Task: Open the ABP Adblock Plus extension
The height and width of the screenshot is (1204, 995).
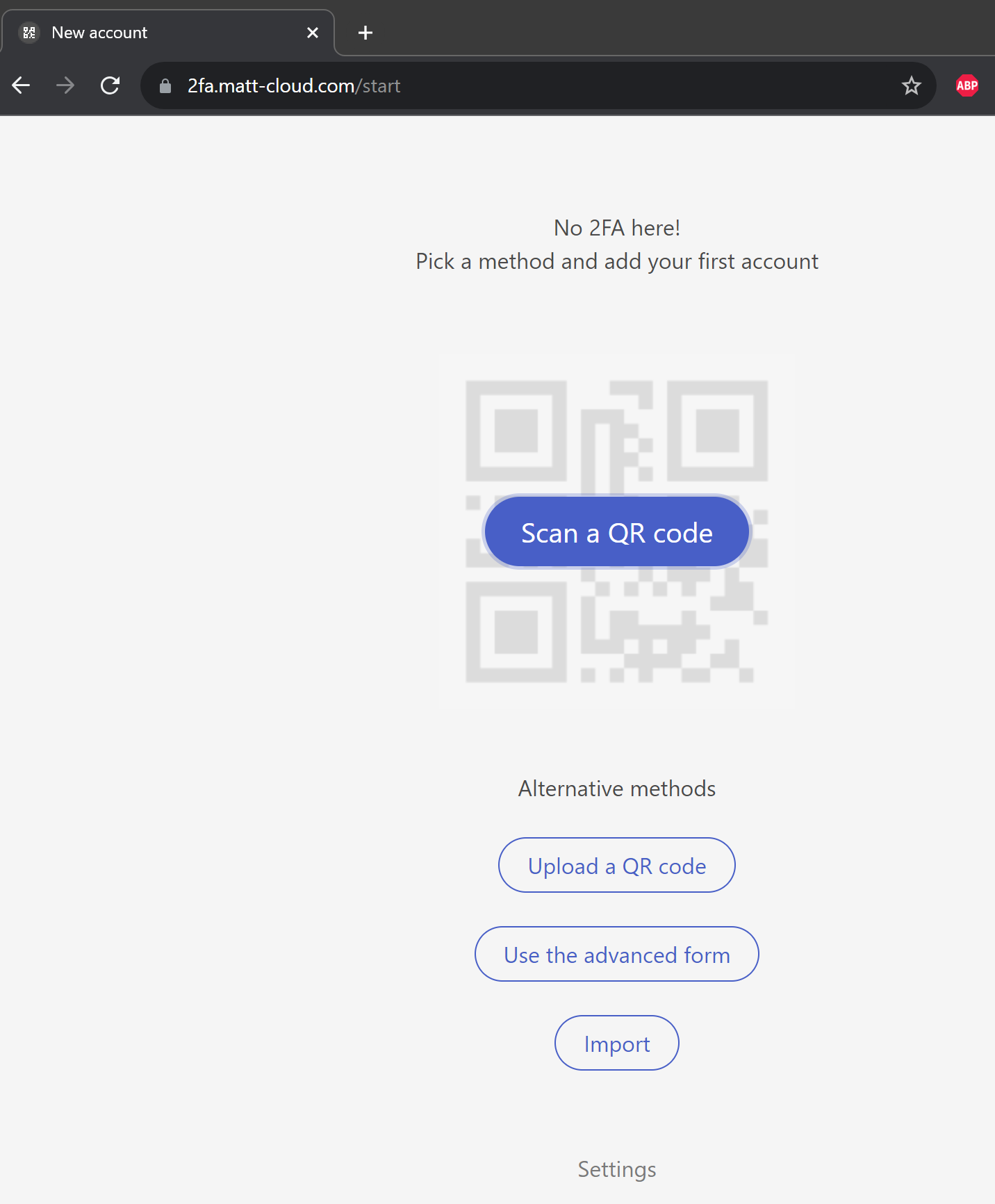Action: (967, 85)
